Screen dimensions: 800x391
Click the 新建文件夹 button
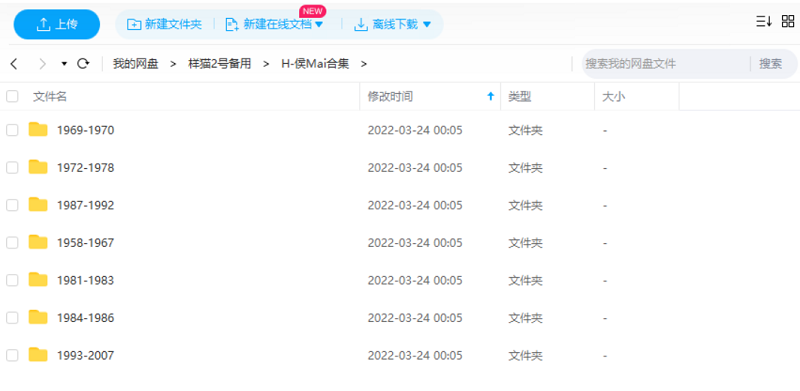pos(164,24)
